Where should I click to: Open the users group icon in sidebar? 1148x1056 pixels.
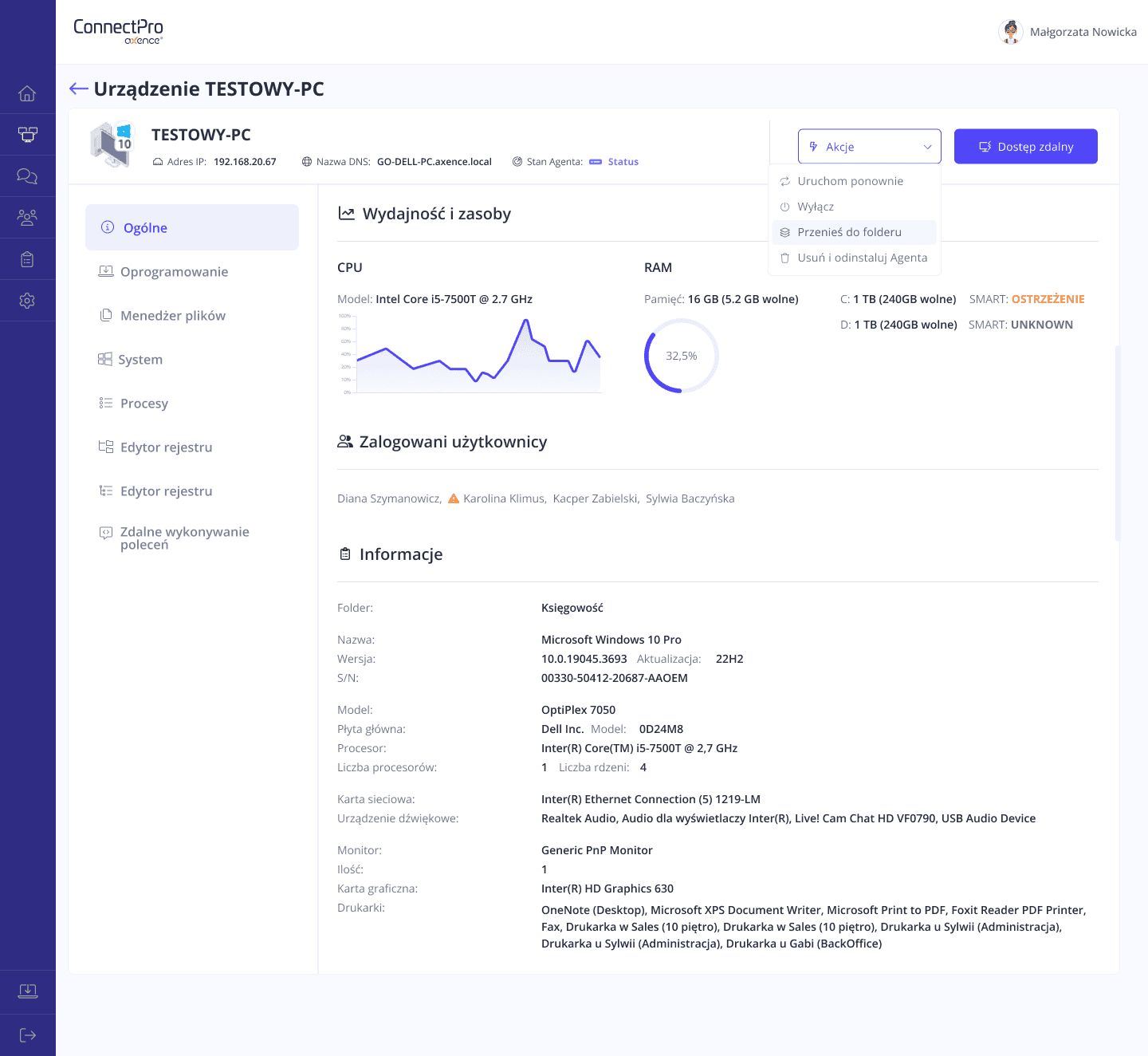27,218
